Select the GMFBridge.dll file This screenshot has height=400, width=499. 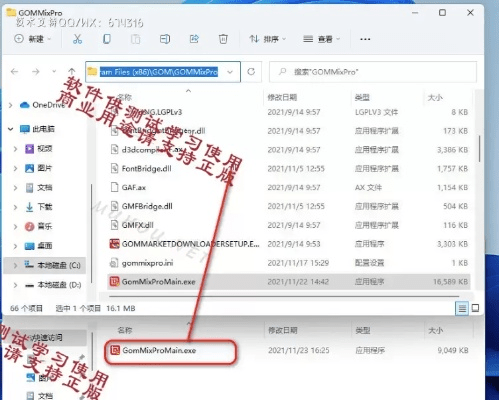click(x=147, y=206)
